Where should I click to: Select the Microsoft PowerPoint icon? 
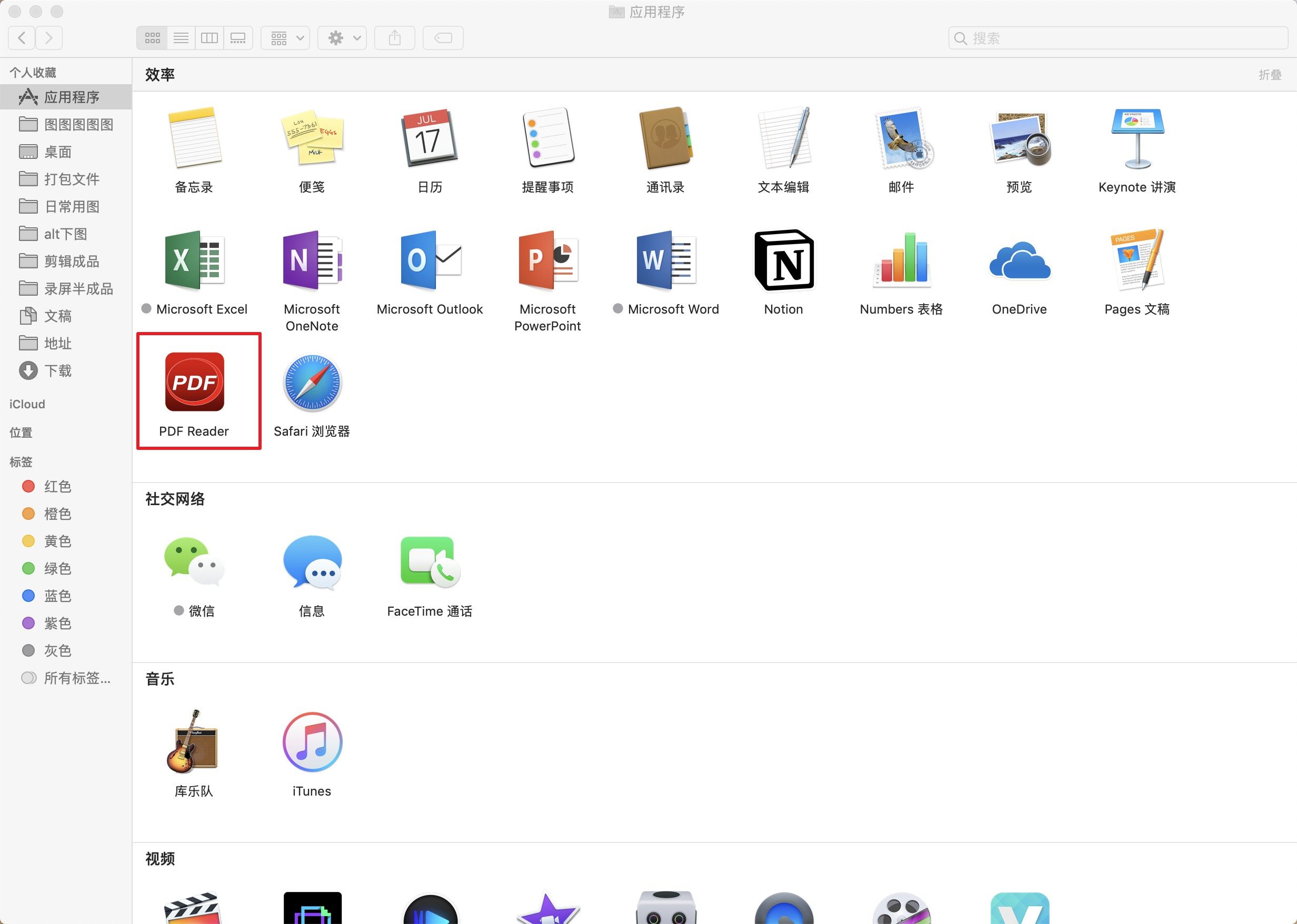click(x=547, y=260)
